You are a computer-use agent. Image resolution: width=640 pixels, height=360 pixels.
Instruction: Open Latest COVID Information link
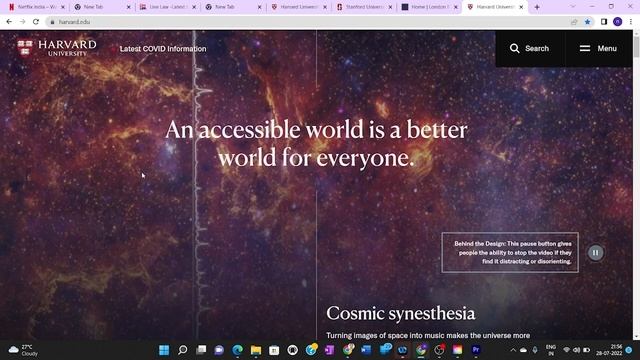point(163,49)
